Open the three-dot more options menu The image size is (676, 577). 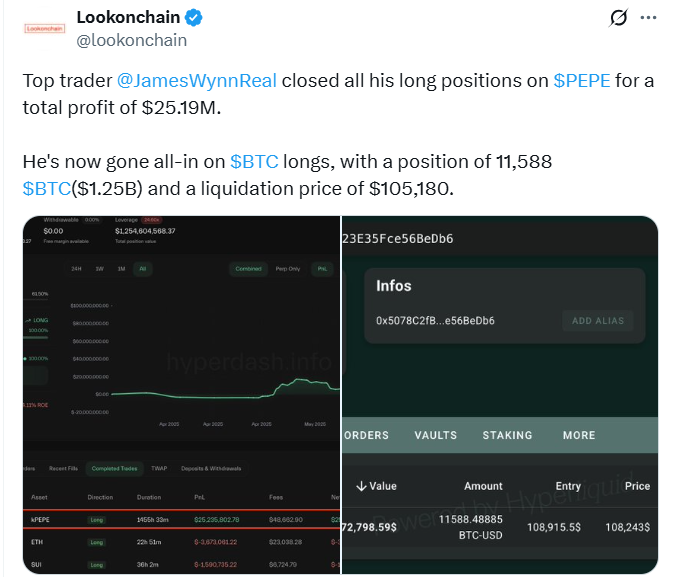click(x=648, y=18)
